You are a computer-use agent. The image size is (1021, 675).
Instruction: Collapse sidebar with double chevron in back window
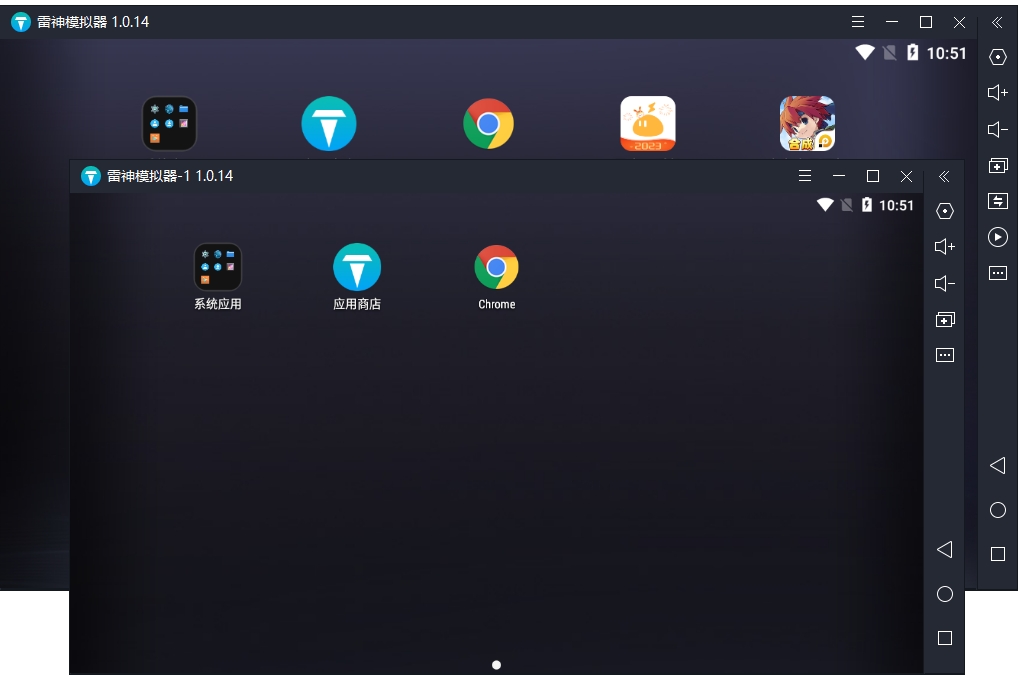click(x=998, y=22)
